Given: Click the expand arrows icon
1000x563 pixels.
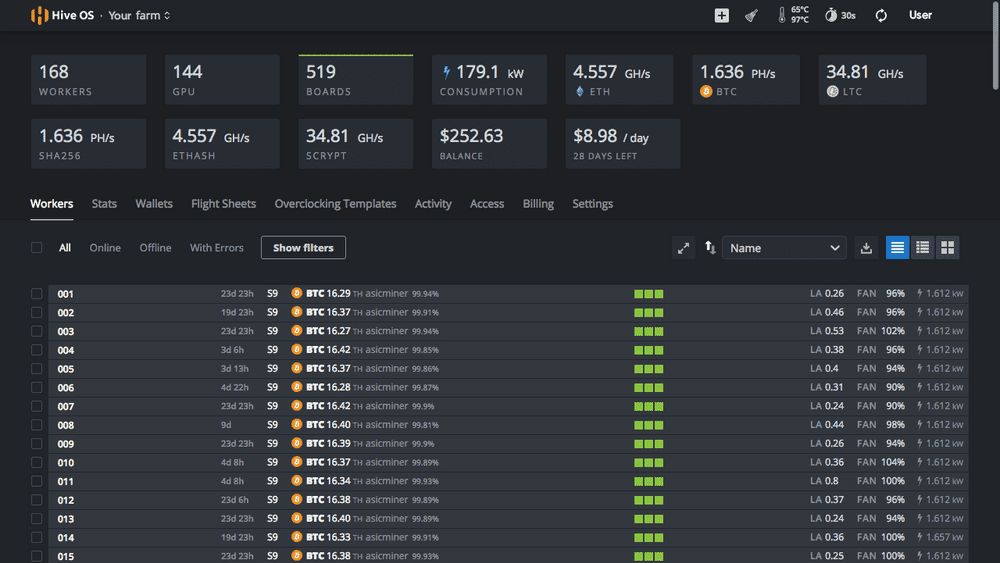Looking at the screenshot, I should point(683,248).
